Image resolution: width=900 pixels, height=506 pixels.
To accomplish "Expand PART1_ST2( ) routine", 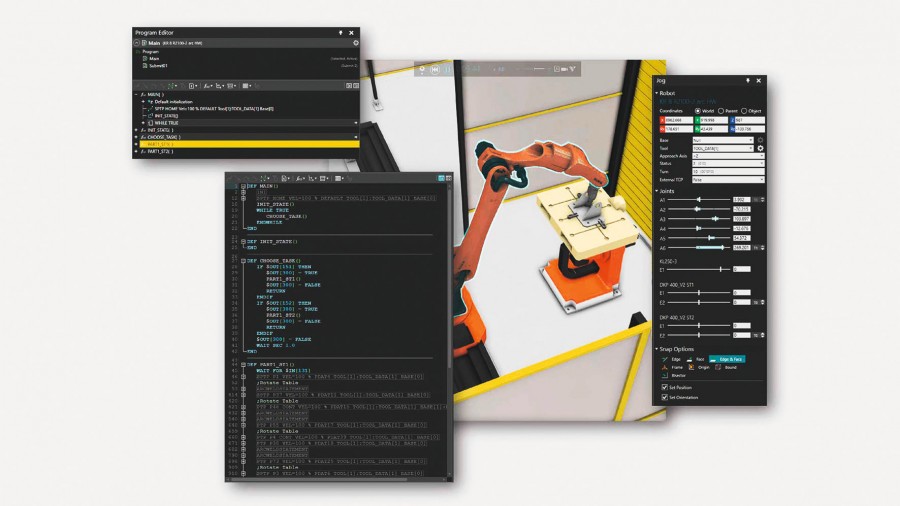I will click(x=136, y=151).
